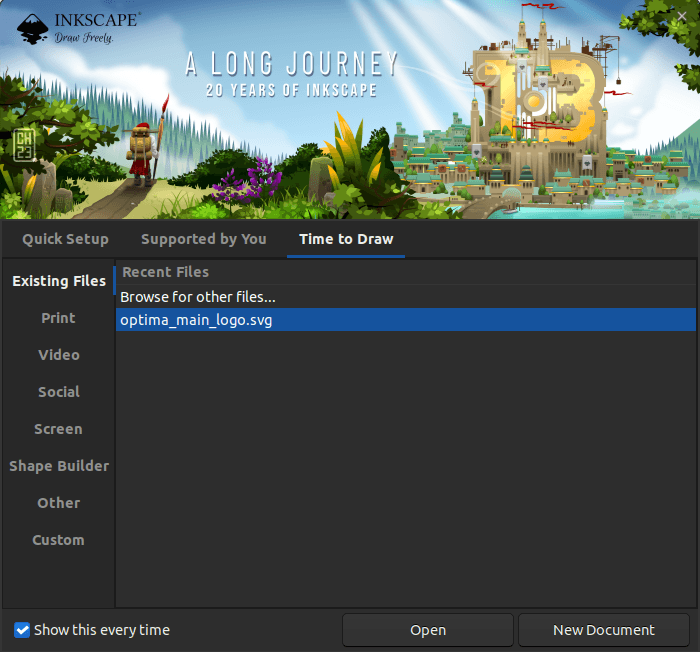The height and width of the screenshot is (652, 700).
Task: Show the Social templates category
Action: tap(58, 392)
